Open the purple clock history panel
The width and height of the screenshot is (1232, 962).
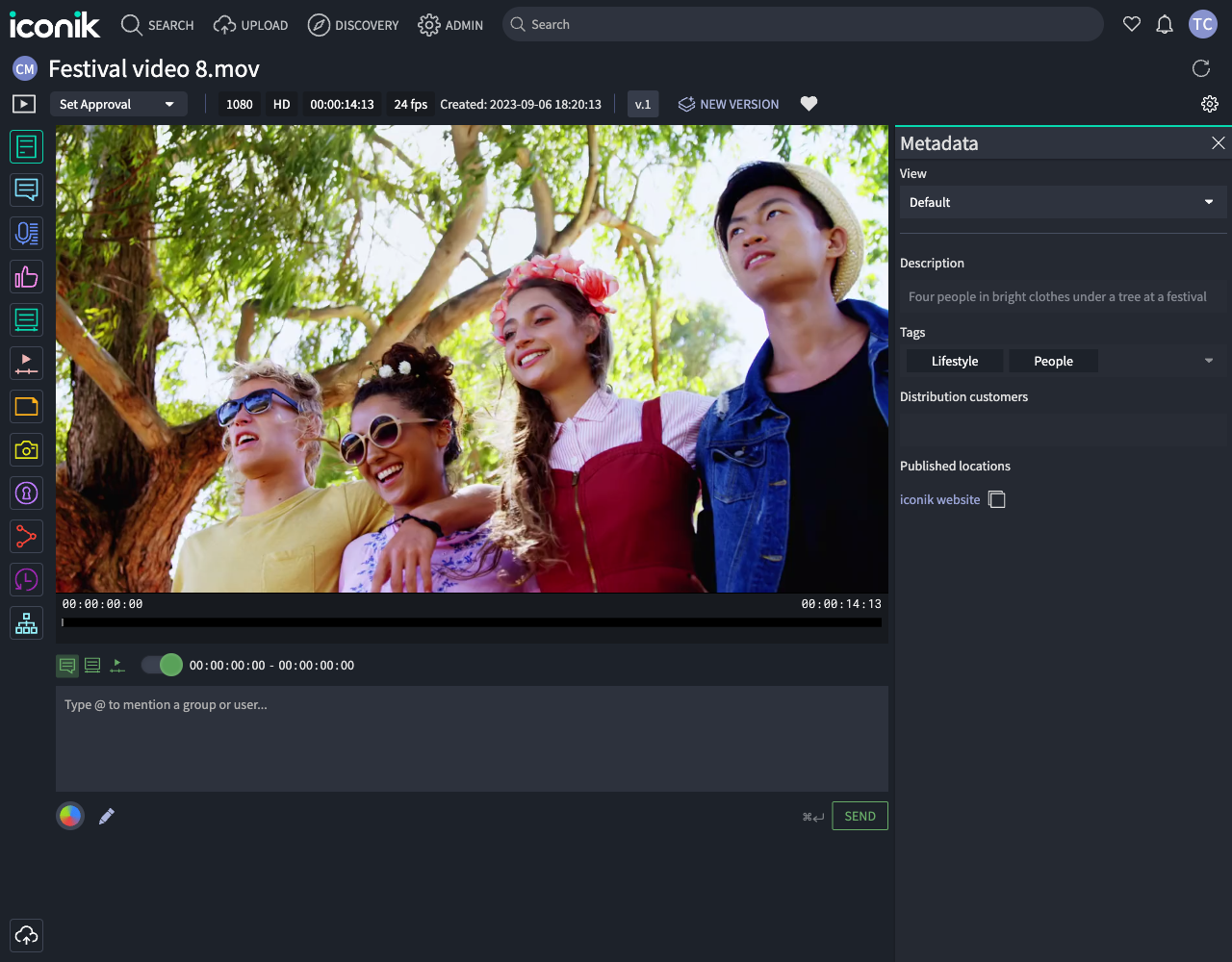point(26,580)
